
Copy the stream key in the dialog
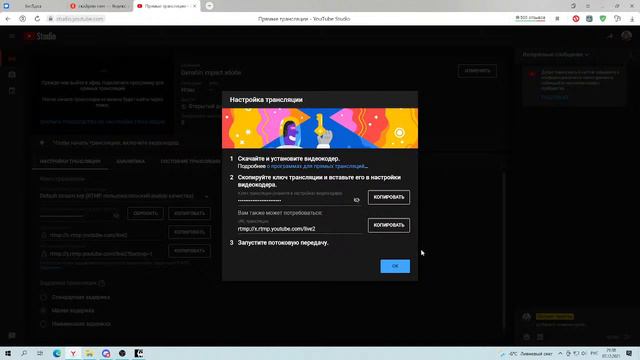click(389, 197)
